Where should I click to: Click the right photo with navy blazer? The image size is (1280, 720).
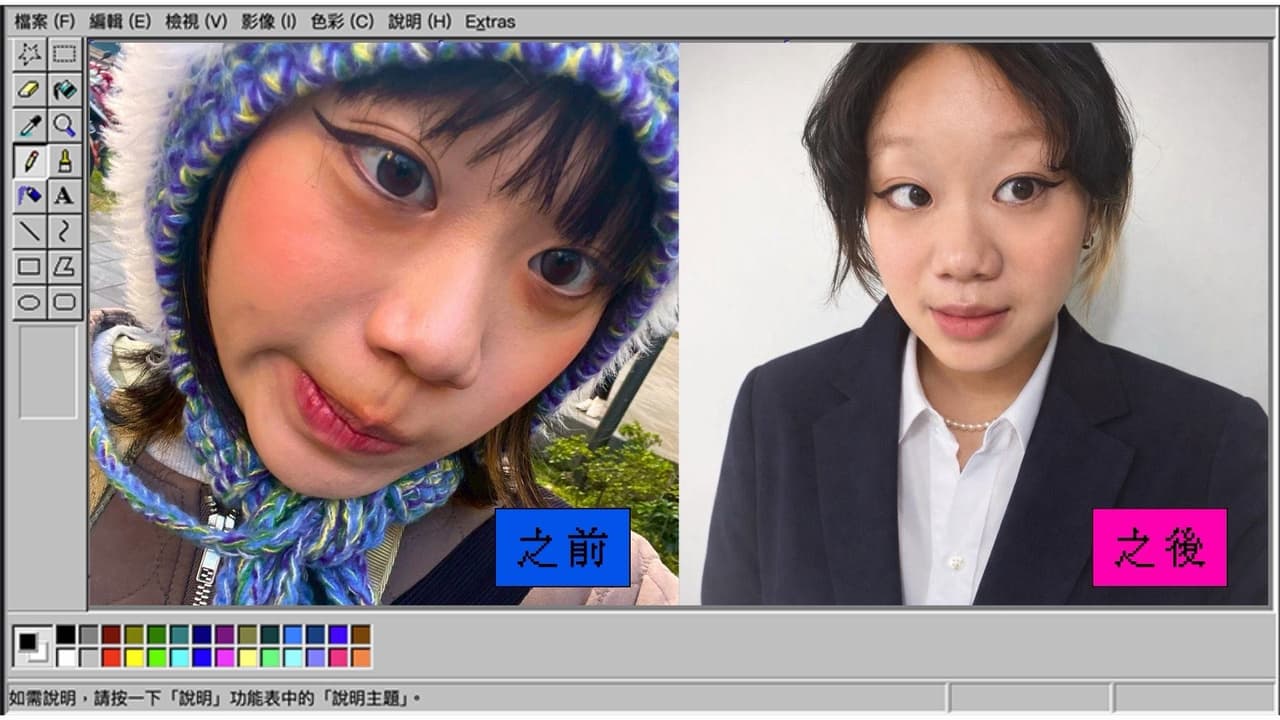[974, 323]
